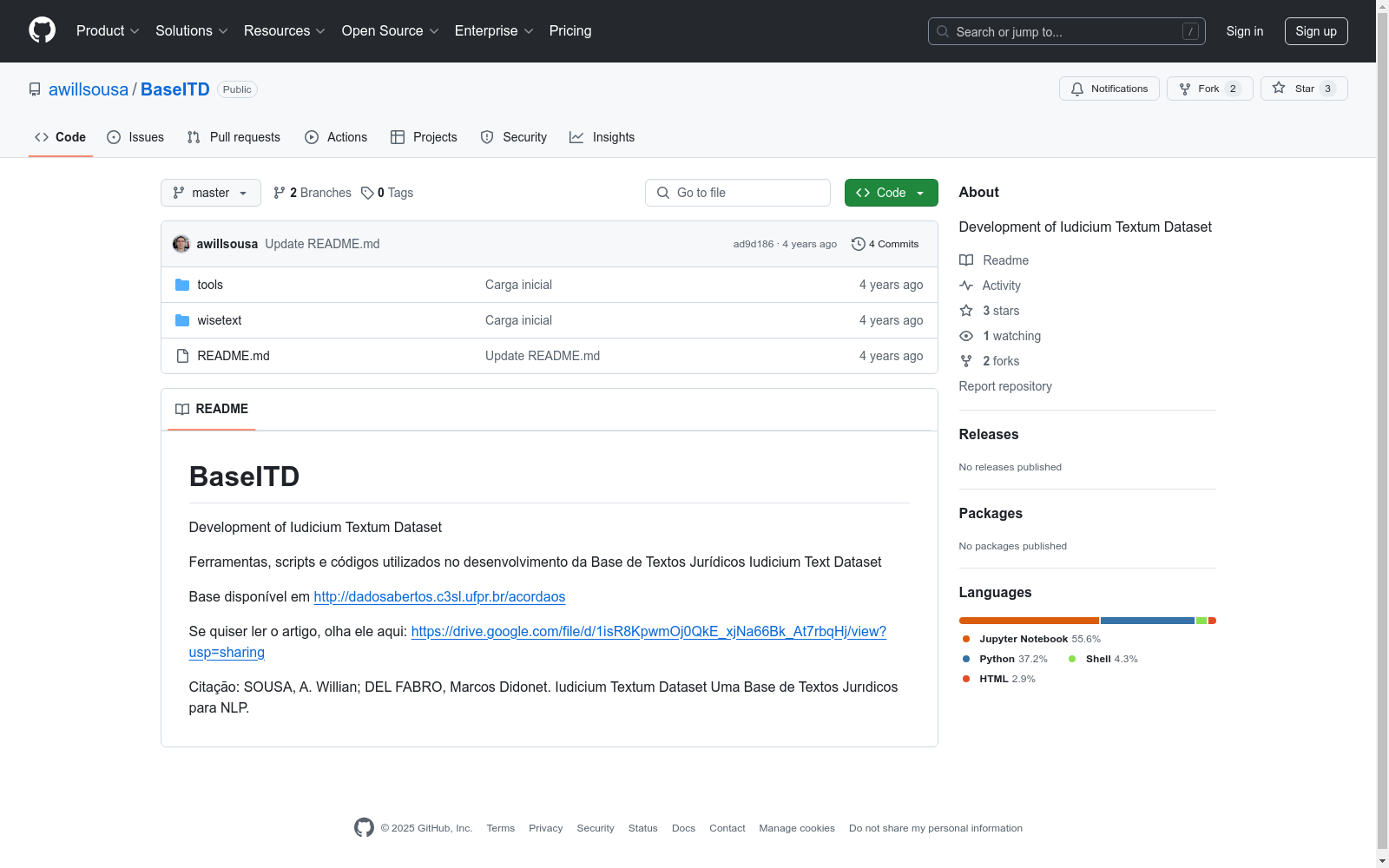Open the Actions tab
The width and height of the screenshot is (1389, 868).
[x=336, y=137]
